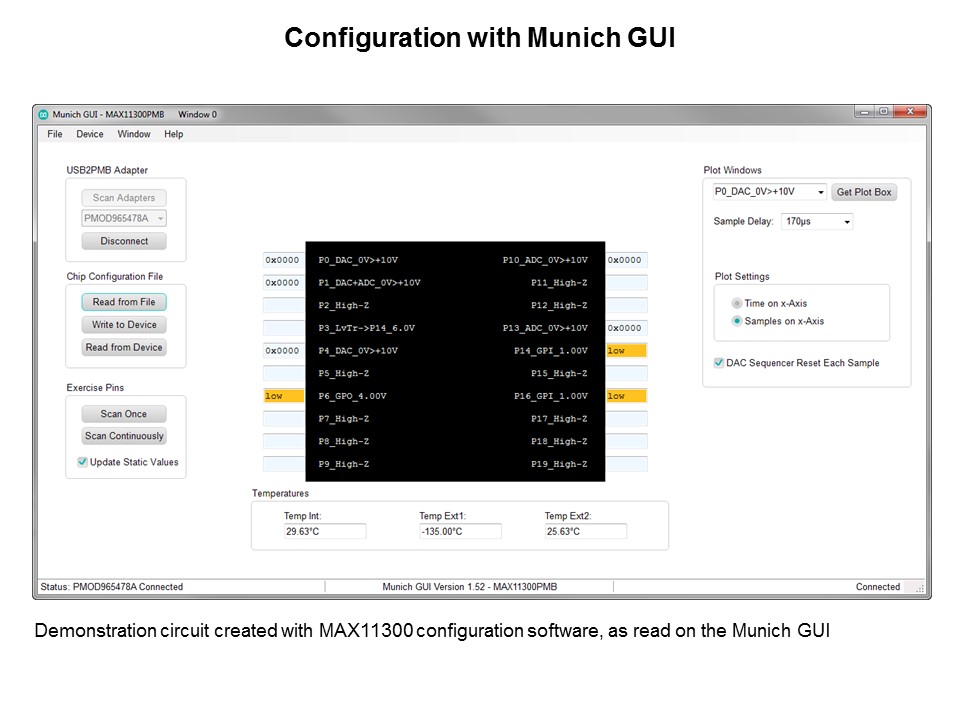Click Read from File button
Screen dimensions: 960x720
124,302
